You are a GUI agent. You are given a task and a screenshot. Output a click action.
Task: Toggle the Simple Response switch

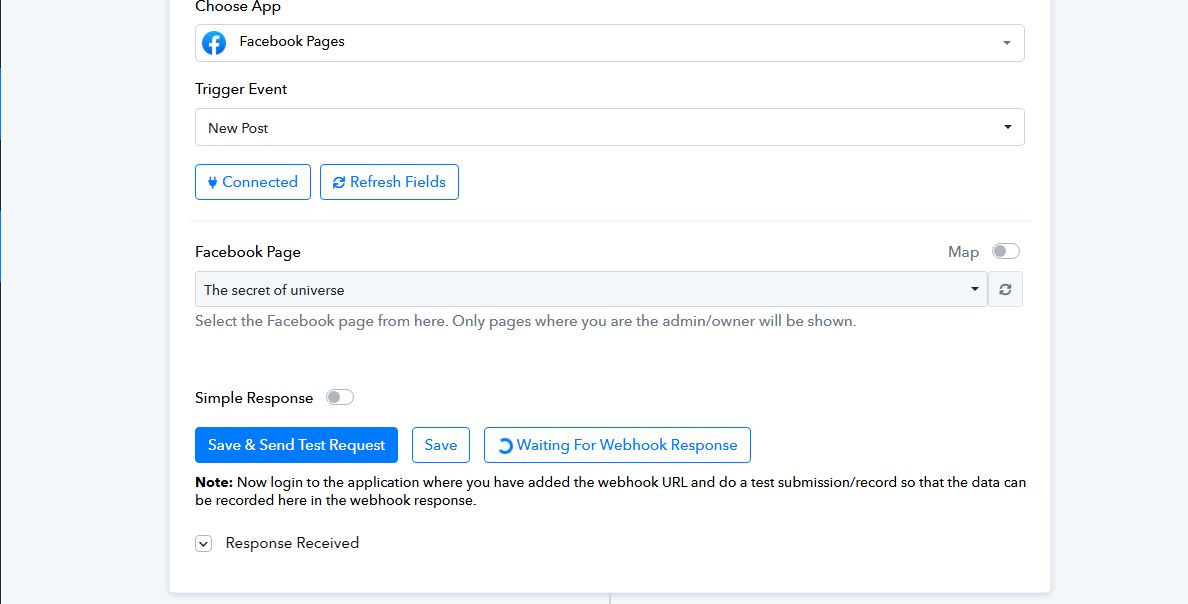tap(339, 397)
